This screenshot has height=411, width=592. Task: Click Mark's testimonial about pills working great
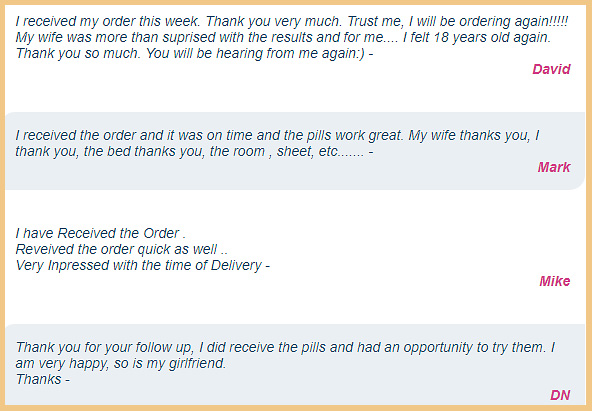pos(278,143)
